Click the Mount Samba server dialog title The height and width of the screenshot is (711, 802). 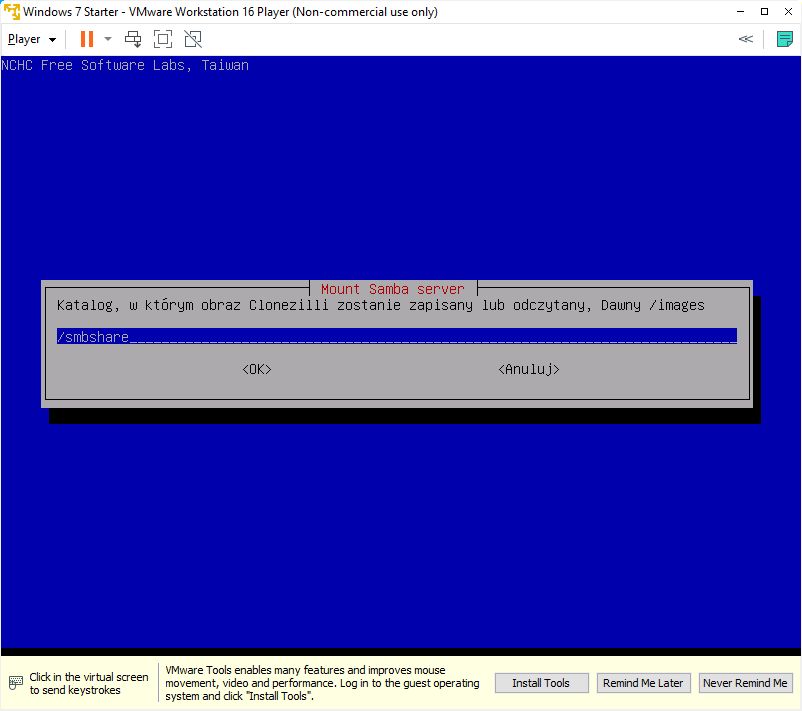(392, 289)
